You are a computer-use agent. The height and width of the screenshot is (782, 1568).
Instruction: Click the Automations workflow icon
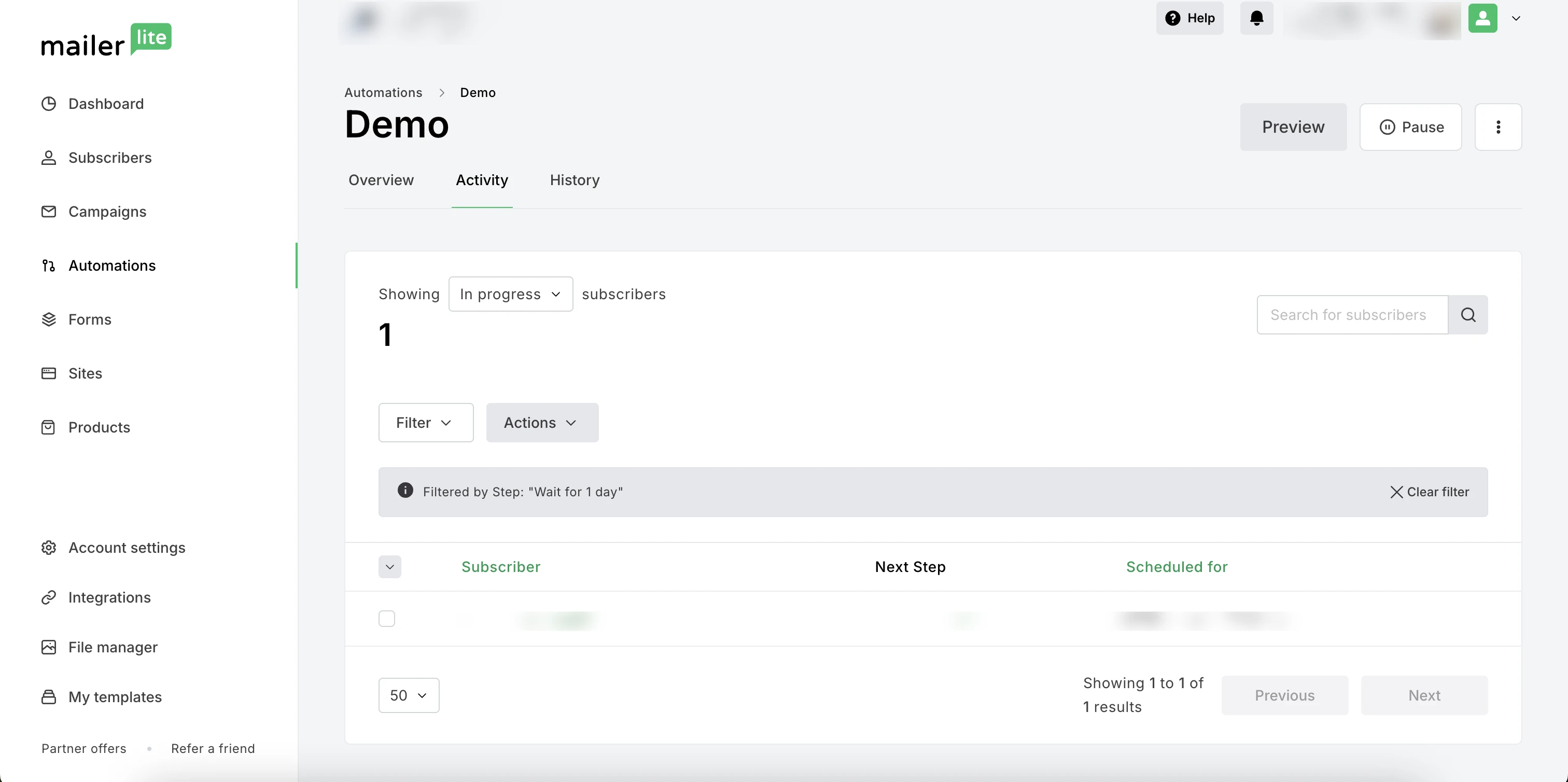[49, 266]
